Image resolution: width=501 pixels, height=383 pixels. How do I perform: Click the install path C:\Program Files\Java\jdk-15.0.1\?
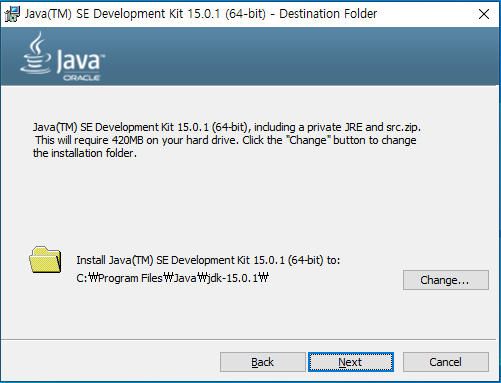point(172,278)
